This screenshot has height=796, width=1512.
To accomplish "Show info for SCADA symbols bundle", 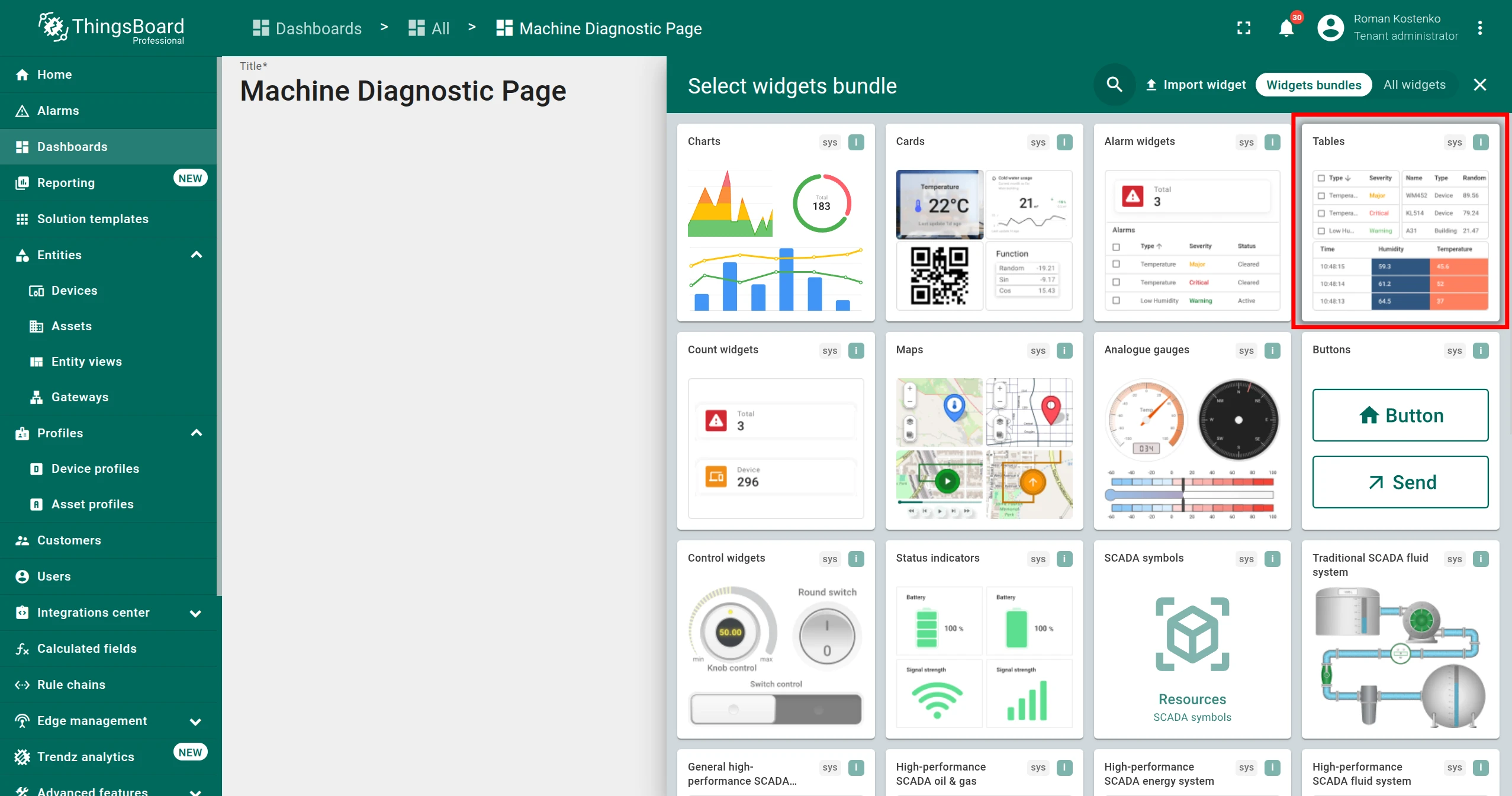I will point(1272,559).
